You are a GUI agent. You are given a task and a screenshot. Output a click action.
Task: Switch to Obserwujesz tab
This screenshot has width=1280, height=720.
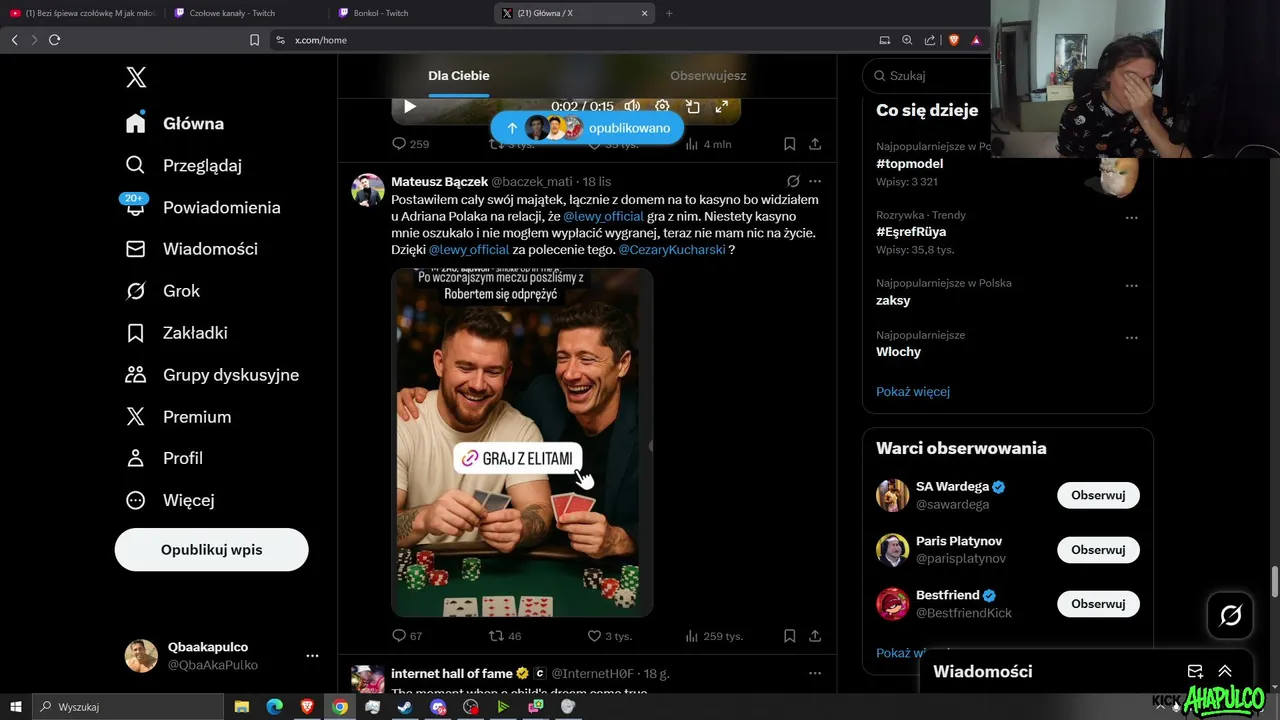point(708,76)
